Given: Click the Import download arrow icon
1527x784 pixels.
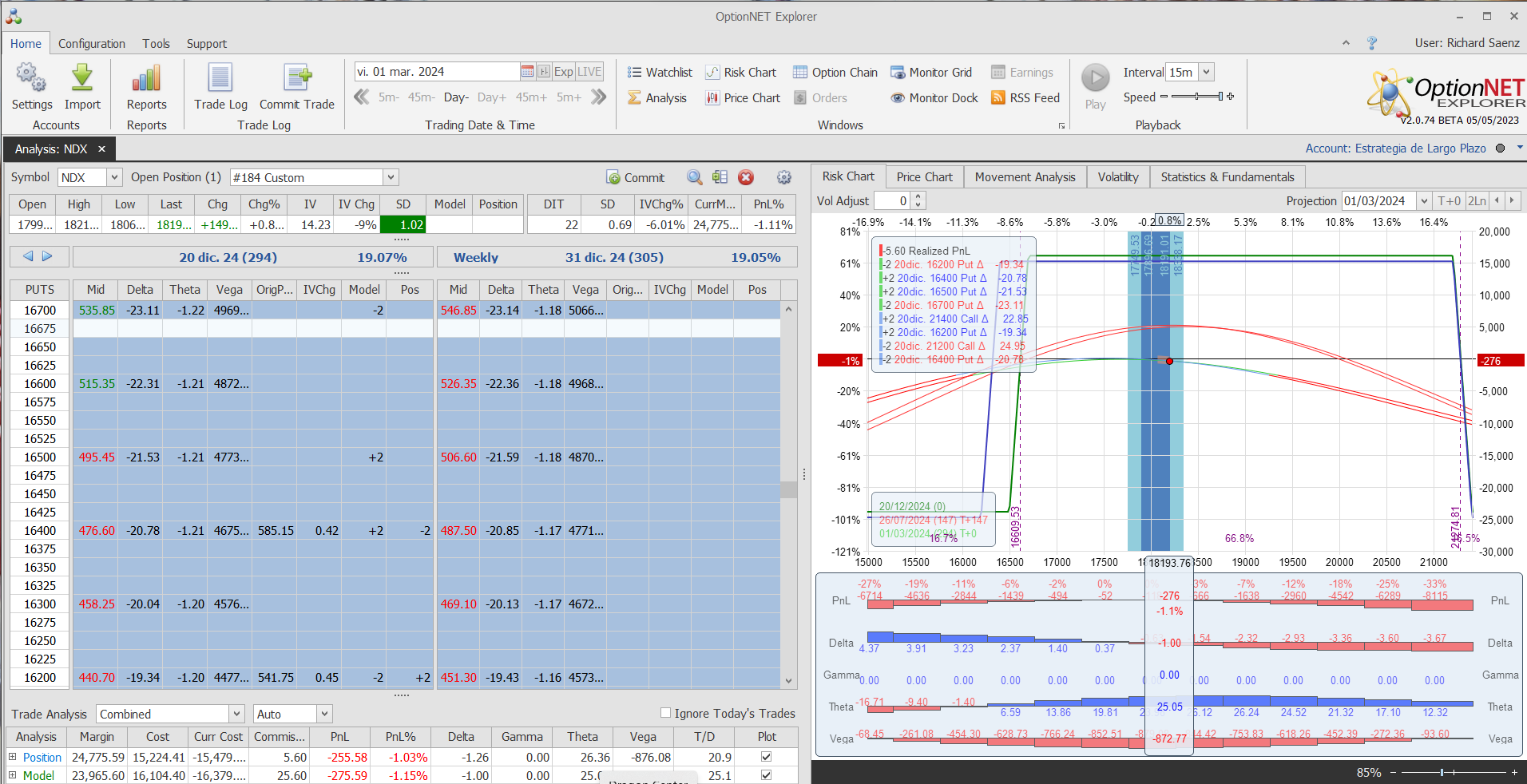Looking at the screenshot, I should coord(82,78).
